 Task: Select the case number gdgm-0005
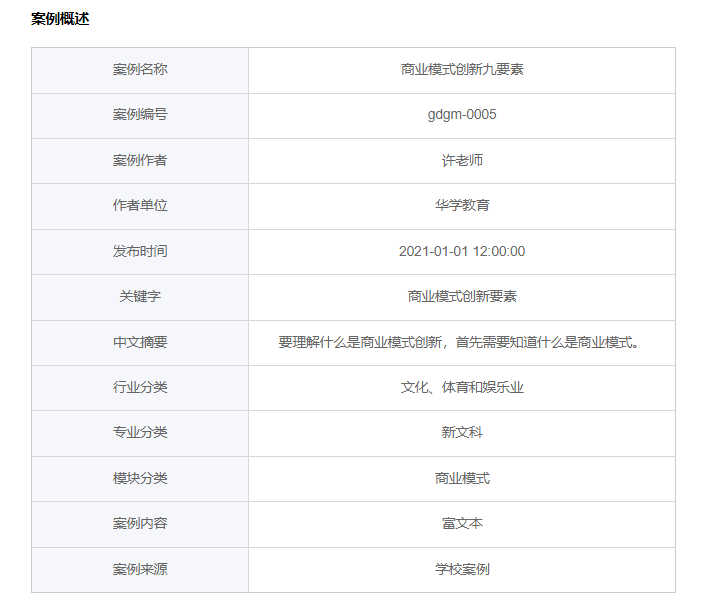[461, 115]
